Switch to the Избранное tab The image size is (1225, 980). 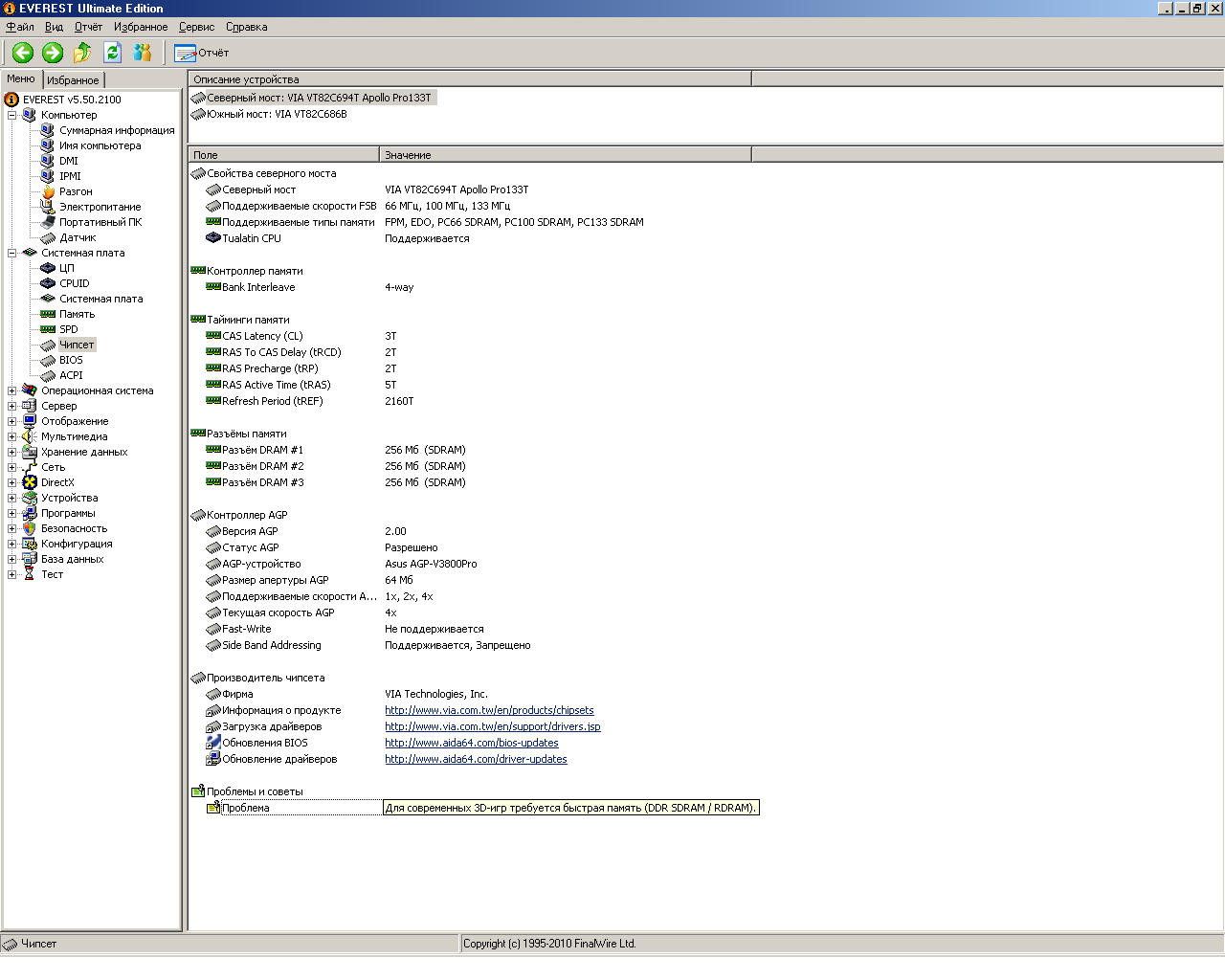click(x=73, y=80)
